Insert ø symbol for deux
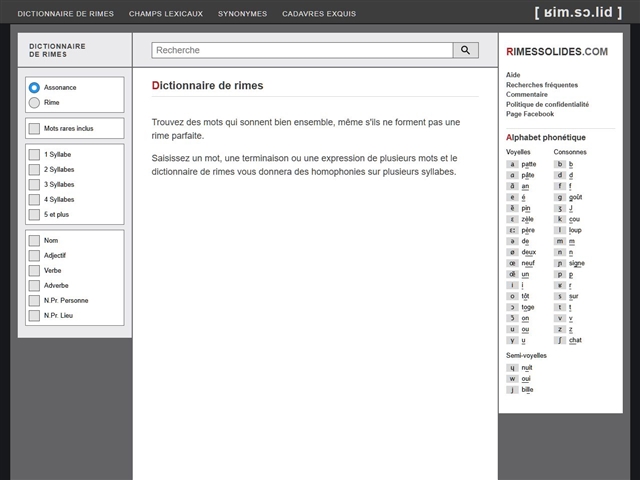This screenshot has height=480, width=640. tap(512, 252)
